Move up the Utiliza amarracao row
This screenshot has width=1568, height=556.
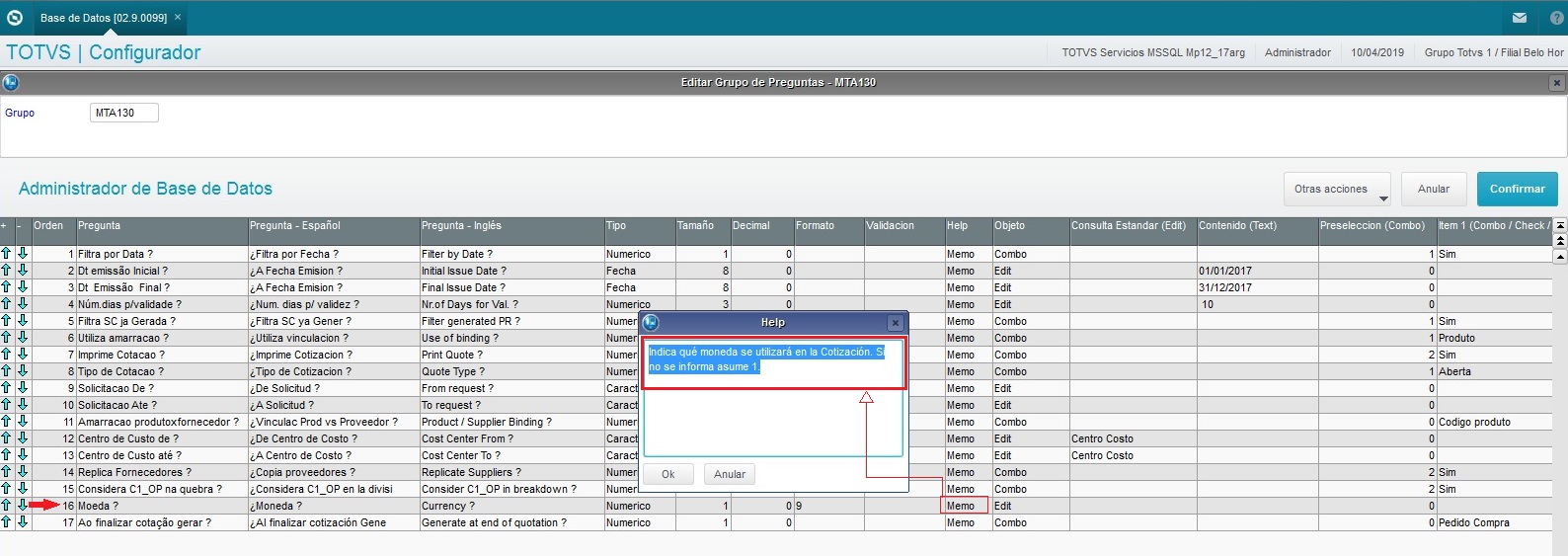click(6, 338)
